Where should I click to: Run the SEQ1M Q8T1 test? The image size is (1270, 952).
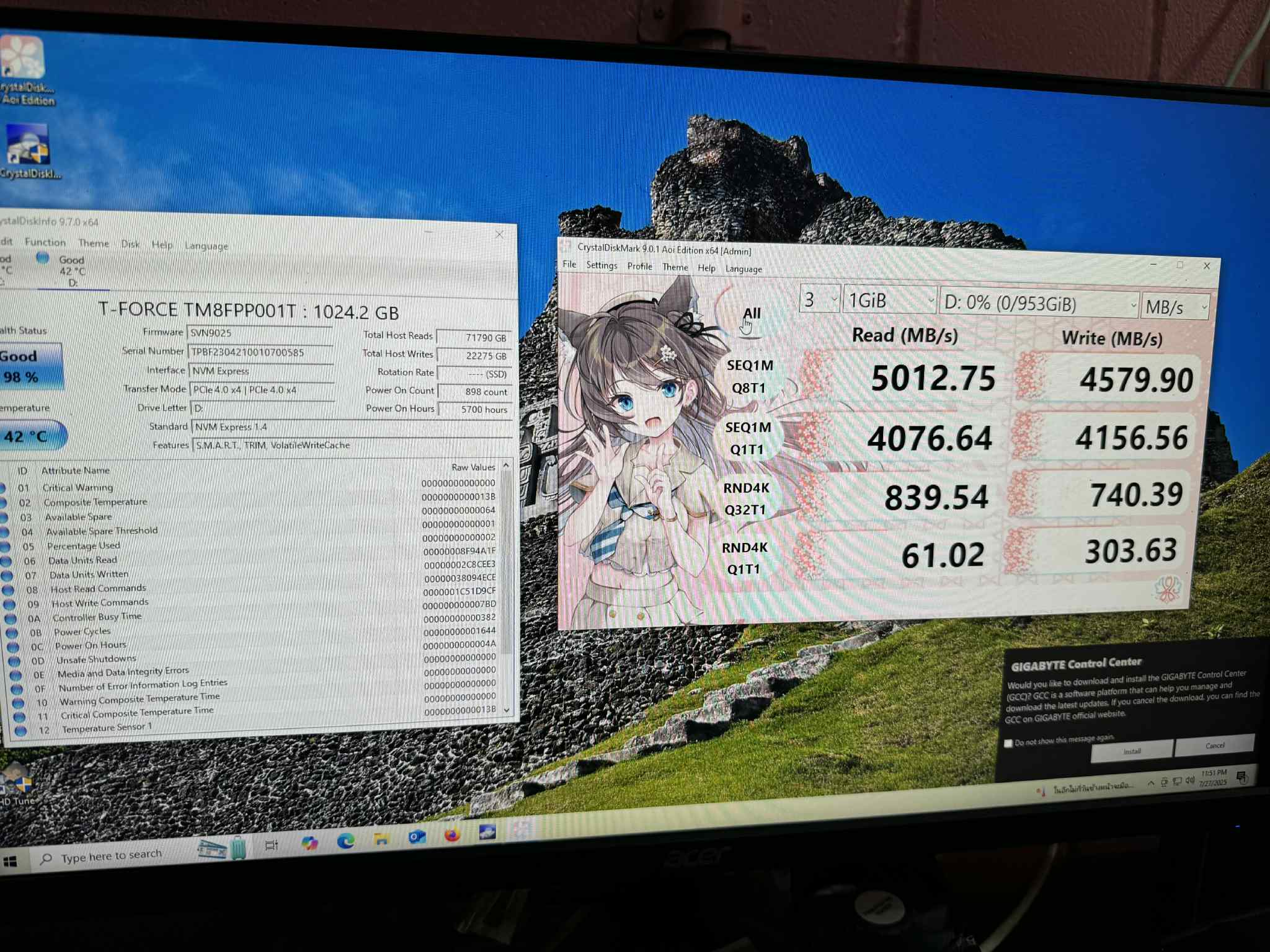click(749, 377)
